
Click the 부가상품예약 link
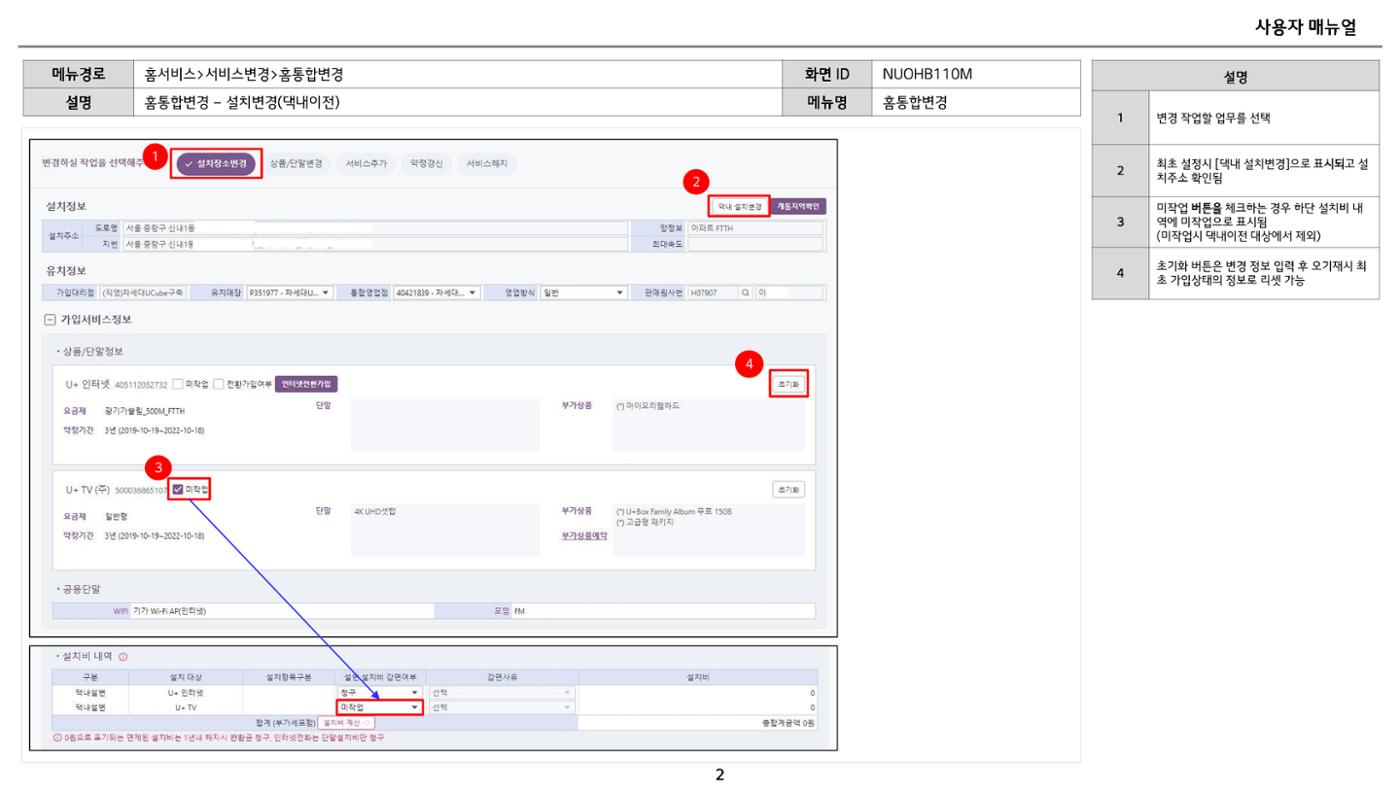coord(585,535)
